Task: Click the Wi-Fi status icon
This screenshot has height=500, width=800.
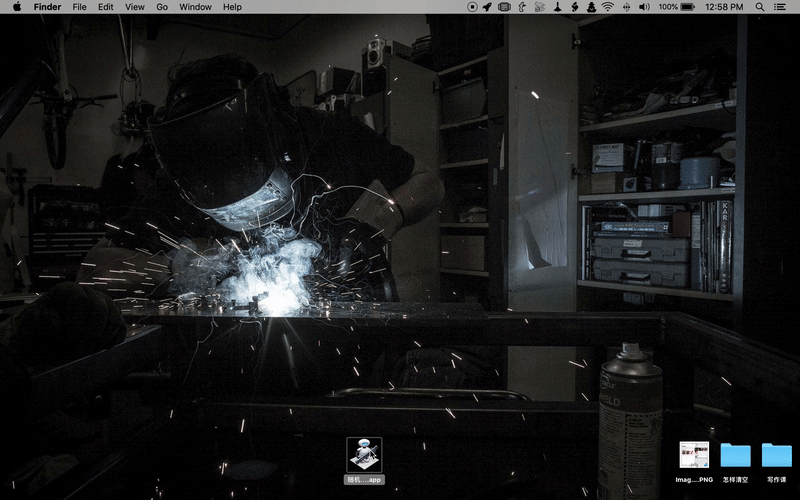Action: (x=607, y=7)
